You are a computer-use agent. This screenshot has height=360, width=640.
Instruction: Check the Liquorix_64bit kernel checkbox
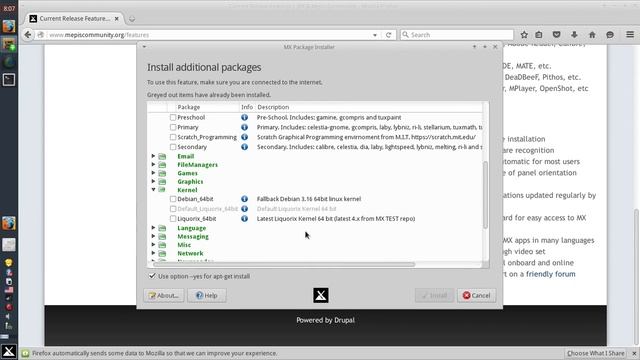coord(173,219)
